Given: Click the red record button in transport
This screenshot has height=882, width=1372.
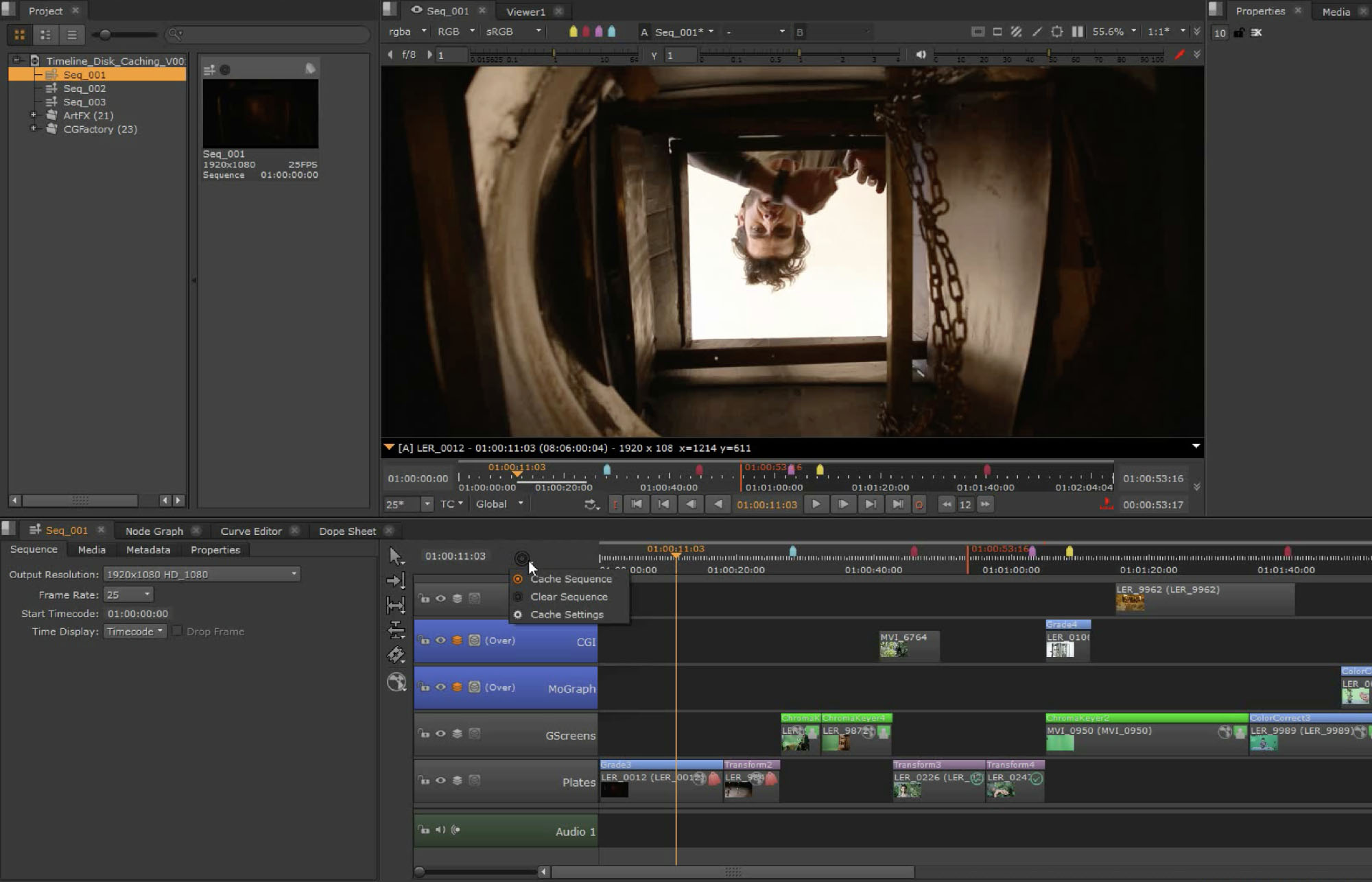Looking at the screenshot, I should point(919,505).
